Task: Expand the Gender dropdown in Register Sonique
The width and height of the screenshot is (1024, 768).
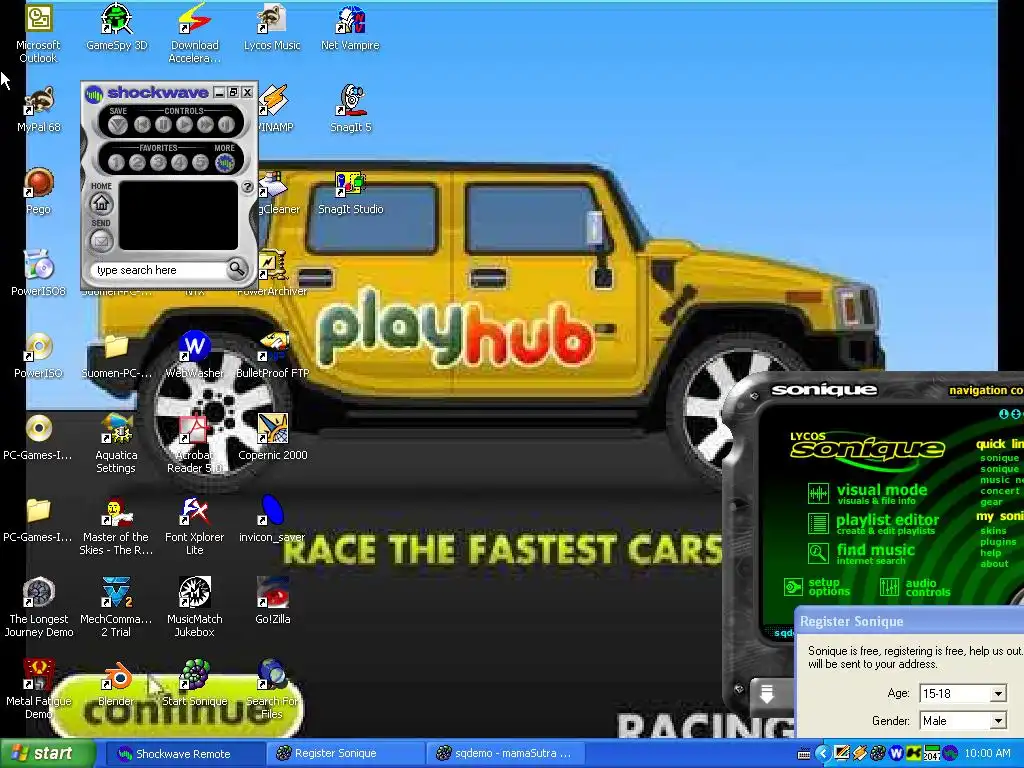Action: tap(998, 721)
